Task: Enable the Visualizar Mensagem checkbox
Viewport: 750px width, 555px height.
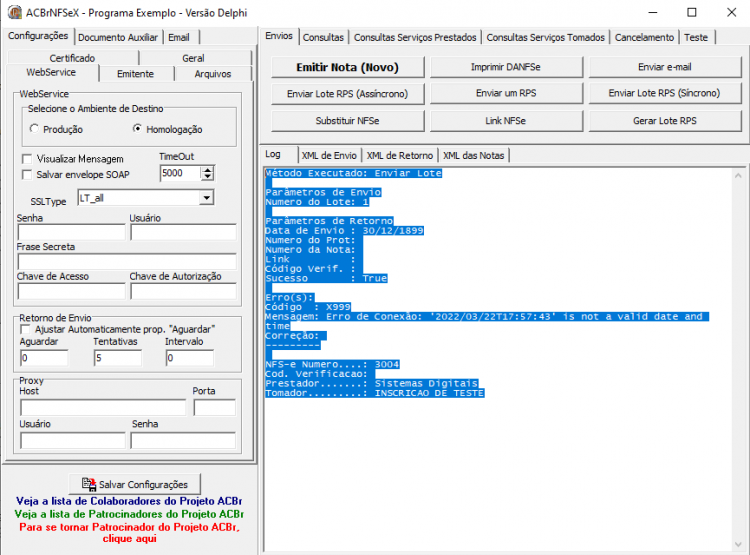Action: (x=27, y=159)
